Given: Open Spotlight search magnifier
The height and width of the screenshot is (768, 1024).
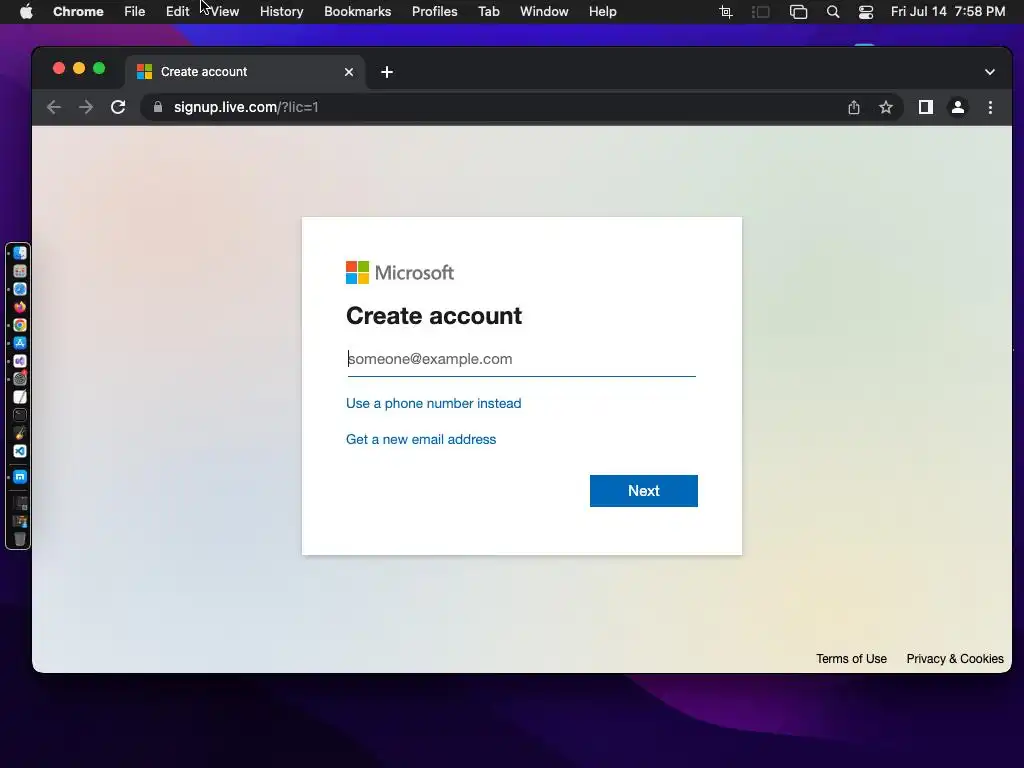Looking at the screenshot, I should pos(833,12).
